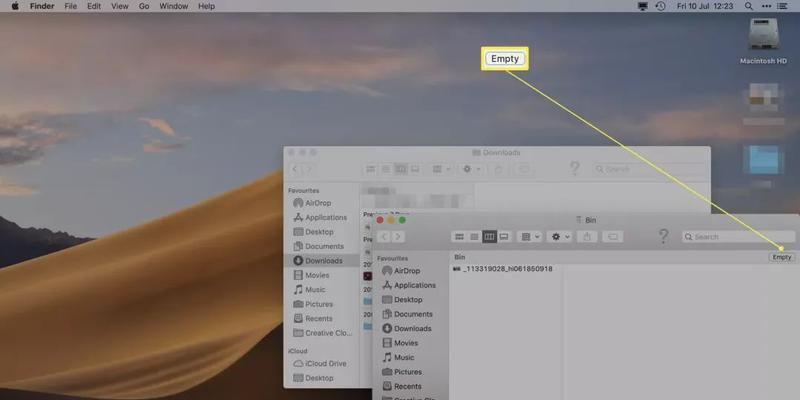Click the question mark icon in Downloads window

pyautogui.click(x=574, y=169)
